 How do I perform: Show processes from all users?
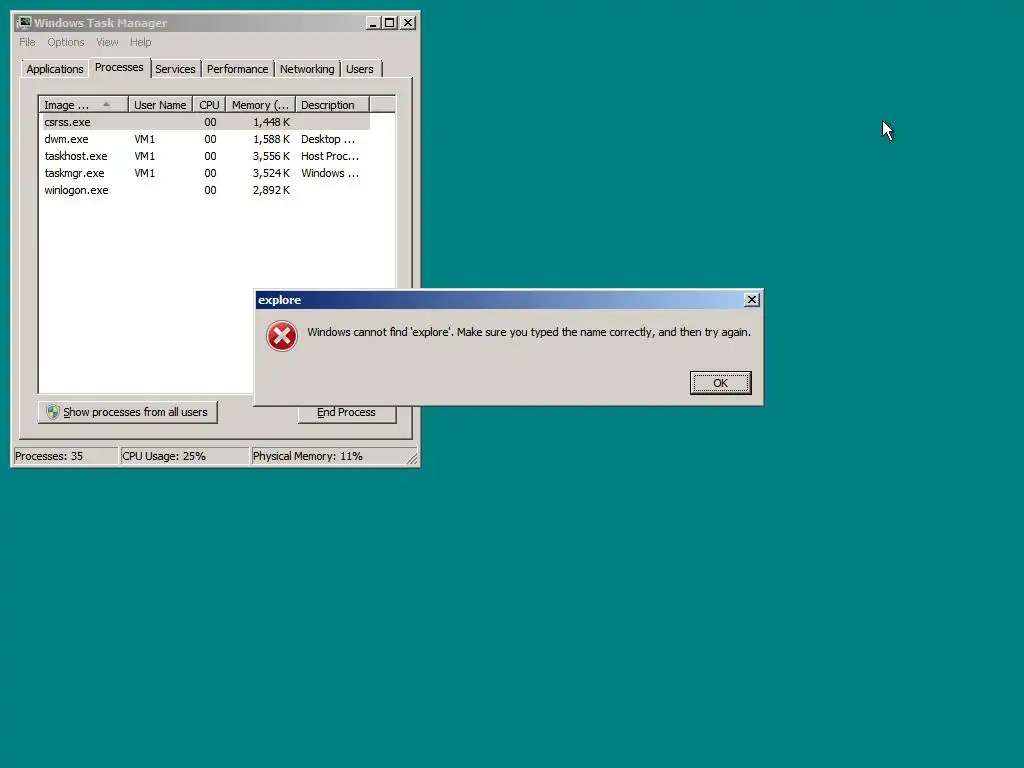click(127, 412)
